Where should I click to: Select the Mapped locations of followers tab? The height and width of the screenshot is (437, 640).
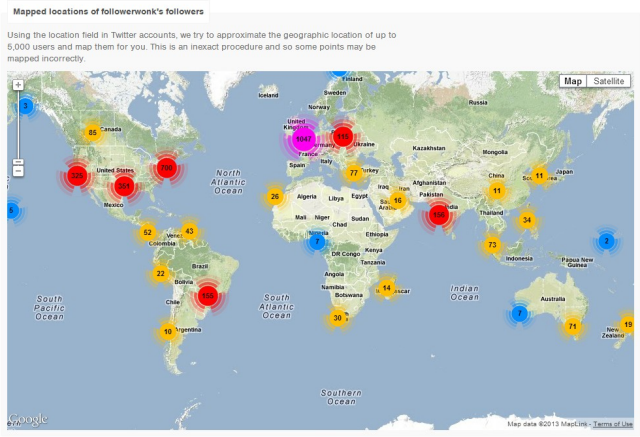point(108,11)
